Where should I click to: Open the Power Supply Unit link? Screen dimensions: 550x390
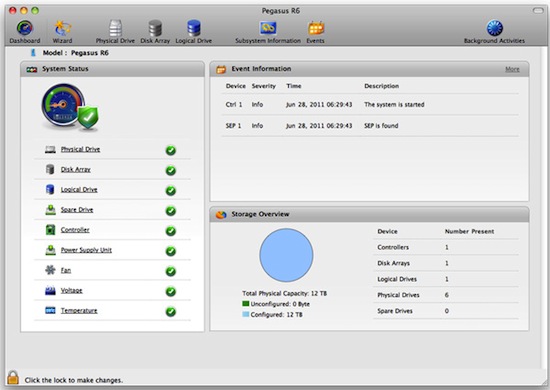[86, 250]
